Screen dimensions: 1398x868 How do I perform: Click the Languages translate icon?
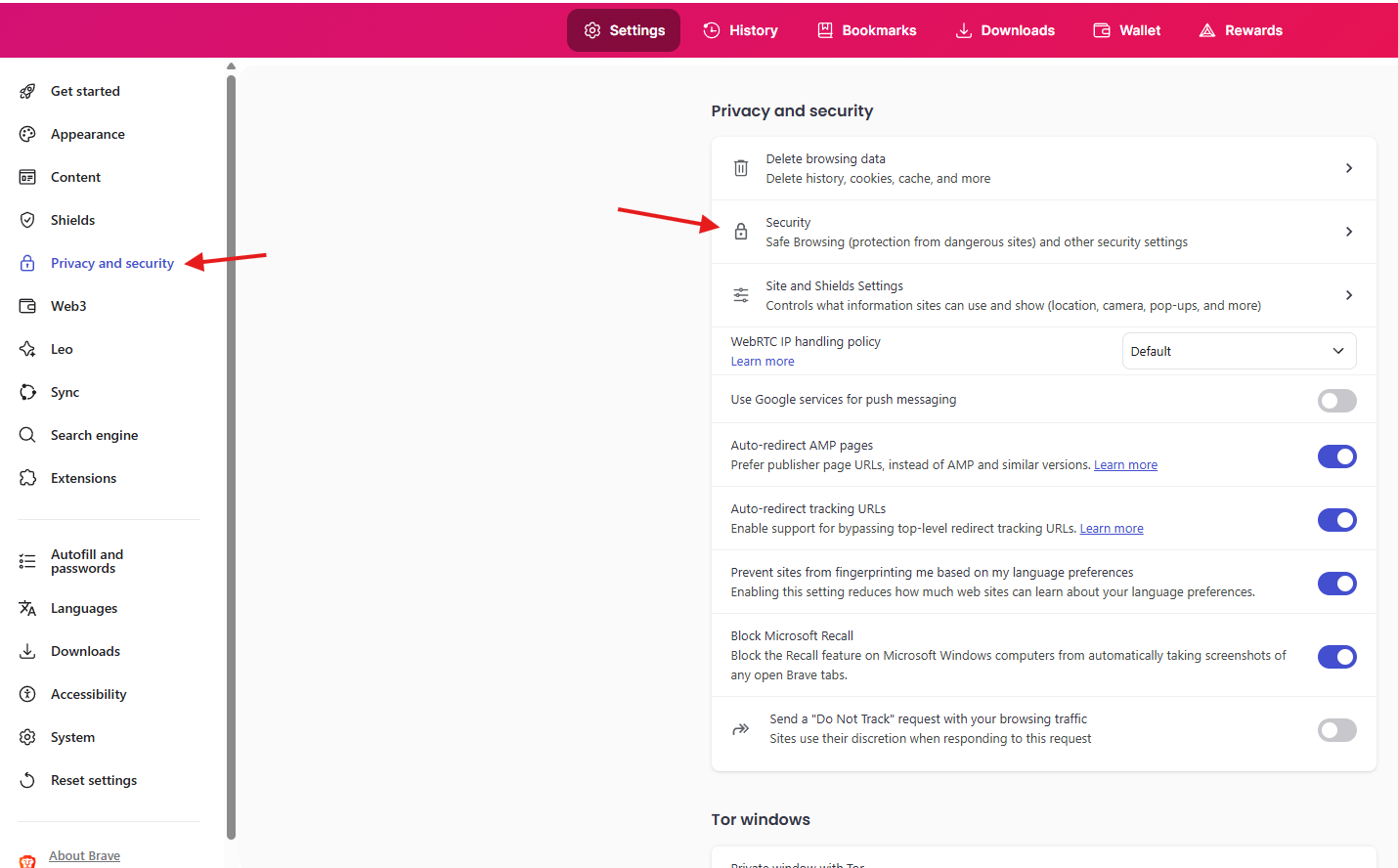click(x=27, y=608)
